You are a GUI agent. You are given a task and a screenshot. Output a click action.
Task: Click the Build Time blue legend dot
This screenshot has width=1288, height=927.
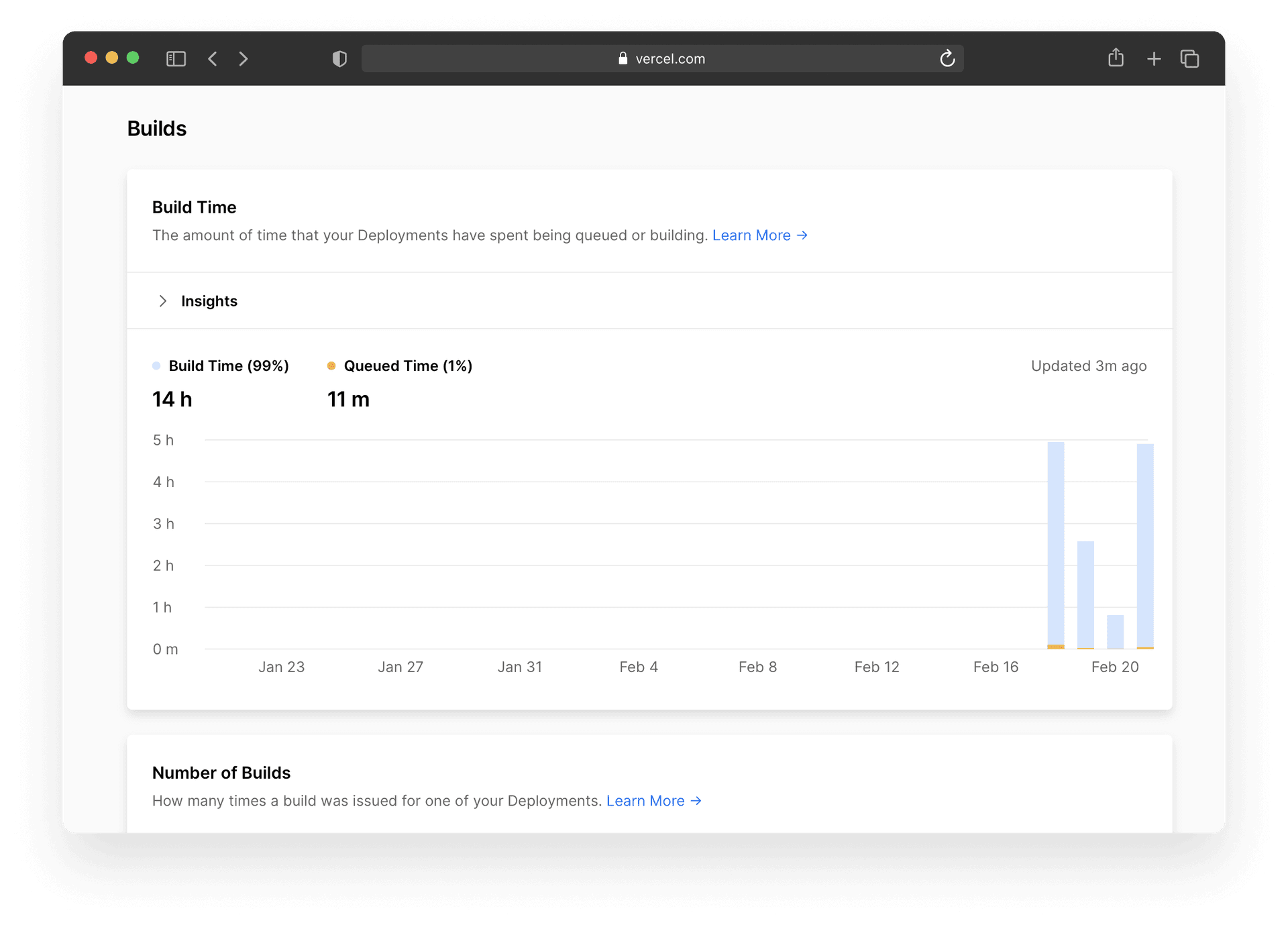[x=156, y=366]
